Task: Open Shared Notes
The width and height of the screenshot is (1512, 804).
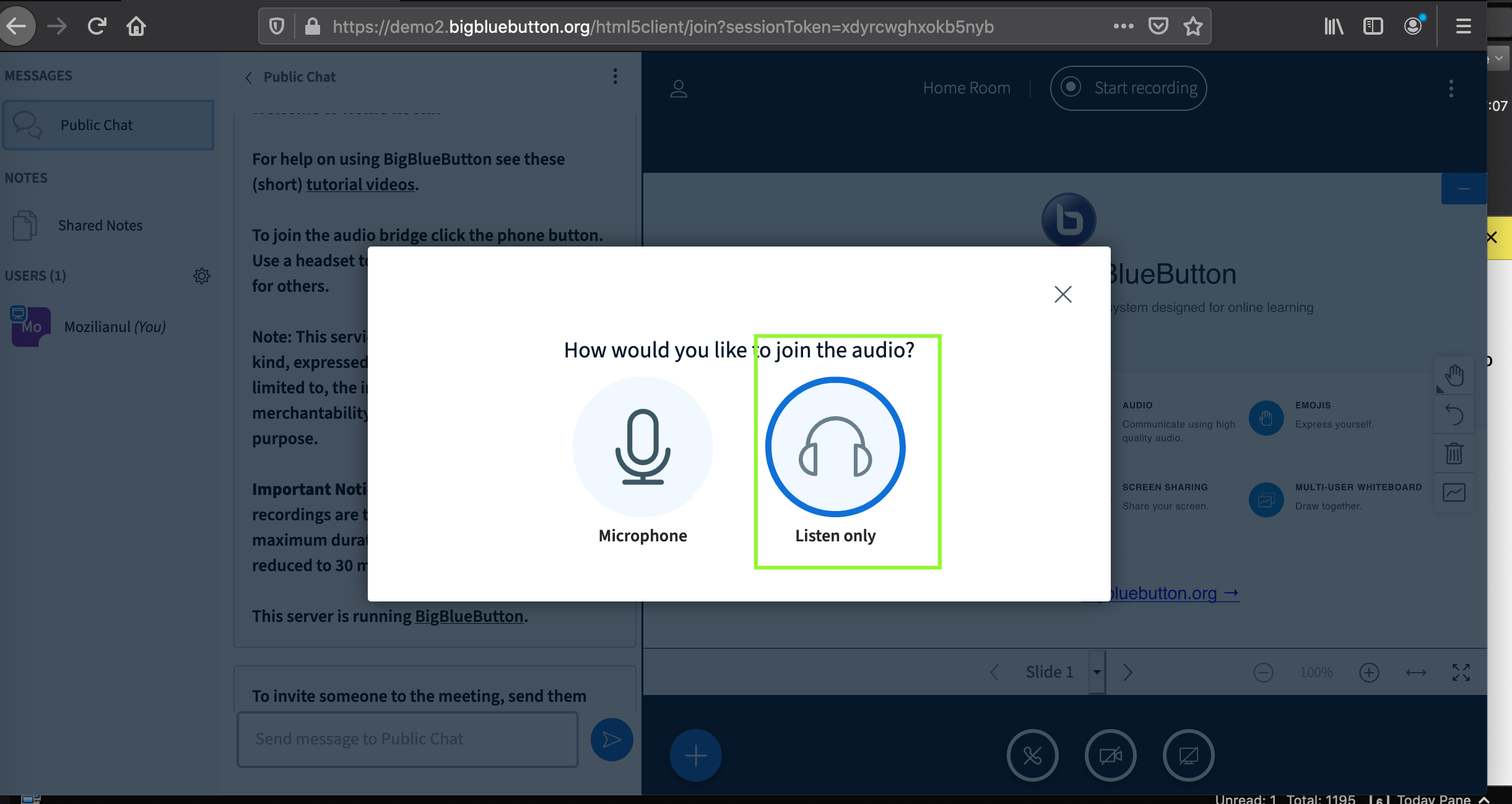Action: point(108,225)
